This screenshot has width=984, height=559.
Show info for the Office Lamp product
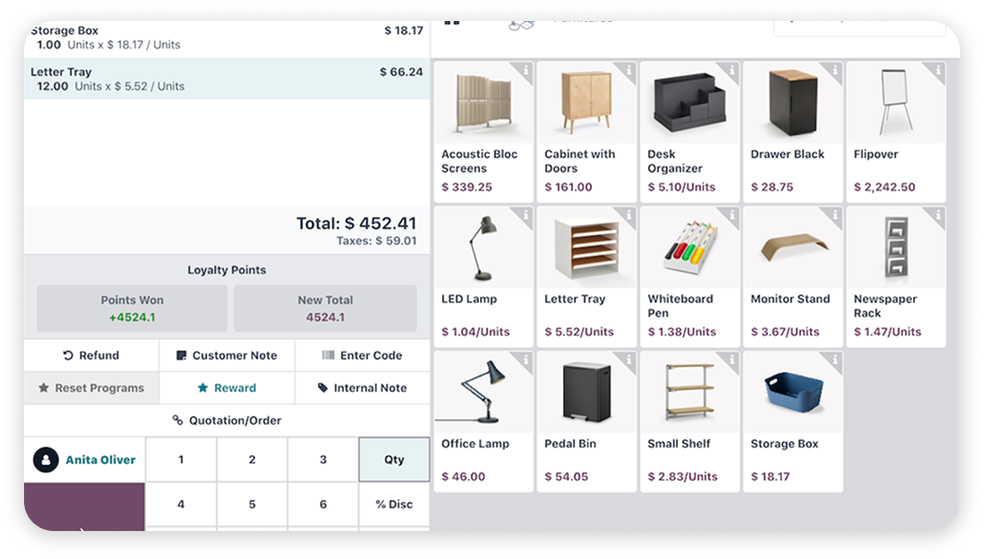pyautogui.click(x=524, y=360)
